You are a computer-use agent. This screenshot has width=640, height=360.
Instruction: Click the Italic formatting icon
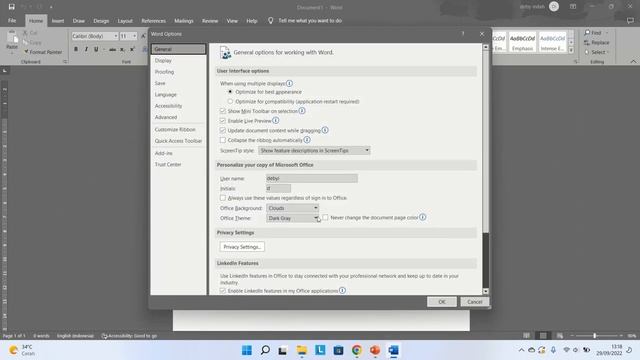(86, 49)
